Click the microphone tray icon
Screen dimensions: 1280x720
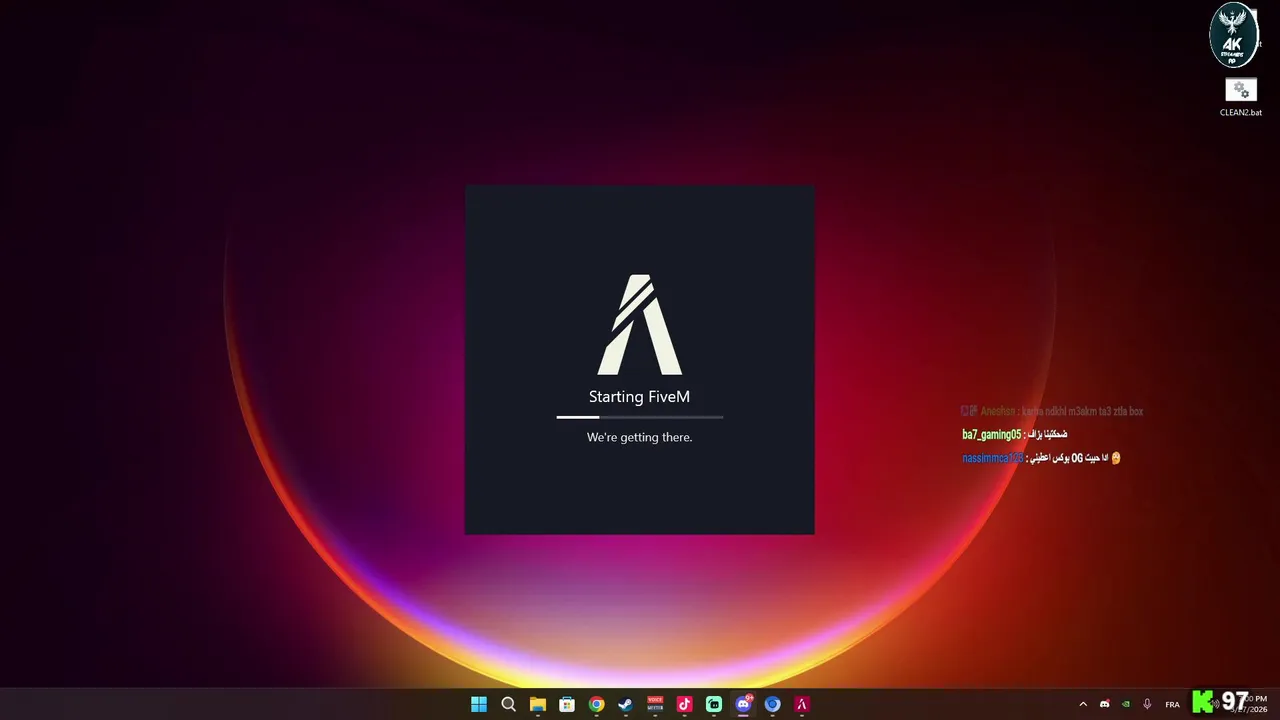pyautogui.click(x=1147, y=704)
